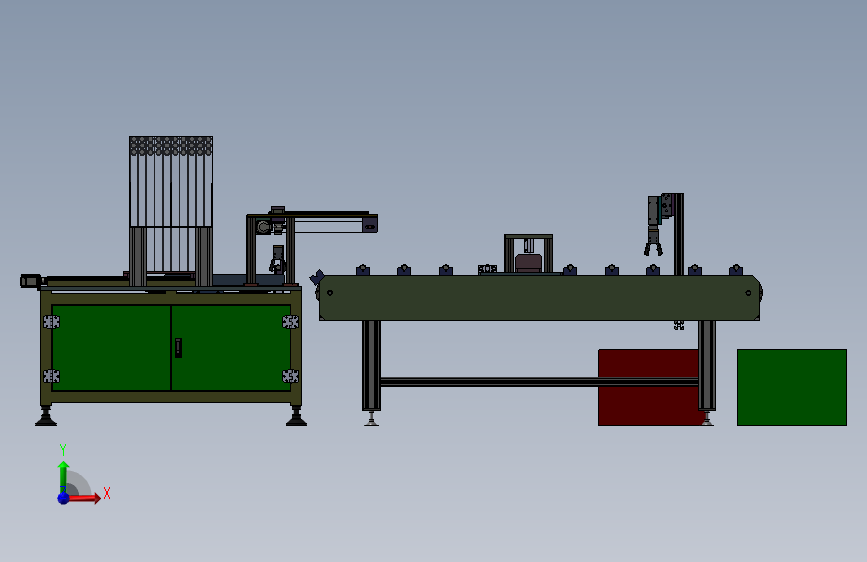This screenshot has width=867, height=562.
Task: Select the lower-right cabinet door hinge
Action: click(290, 376)
